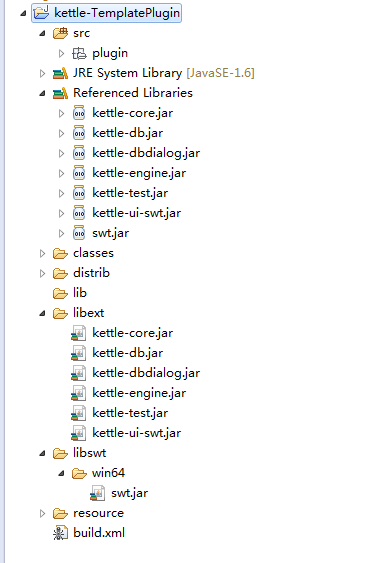385x563 pixels.
Task: Click jar icon of kettle-ui-swt.jar under Referenced Libraries
Action: coord(79,213)
